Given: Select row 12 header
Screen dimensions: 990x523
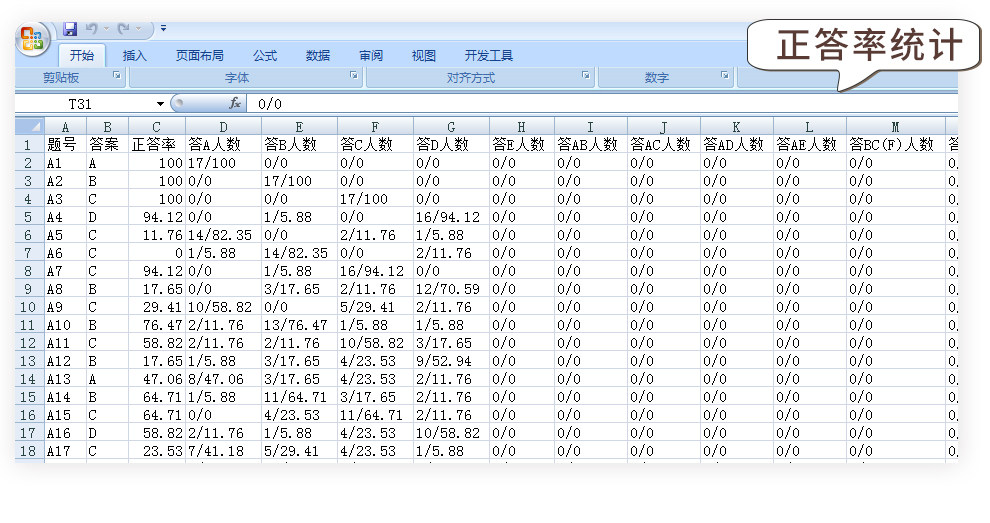Looking at the screenshot, I should (29, 344).
